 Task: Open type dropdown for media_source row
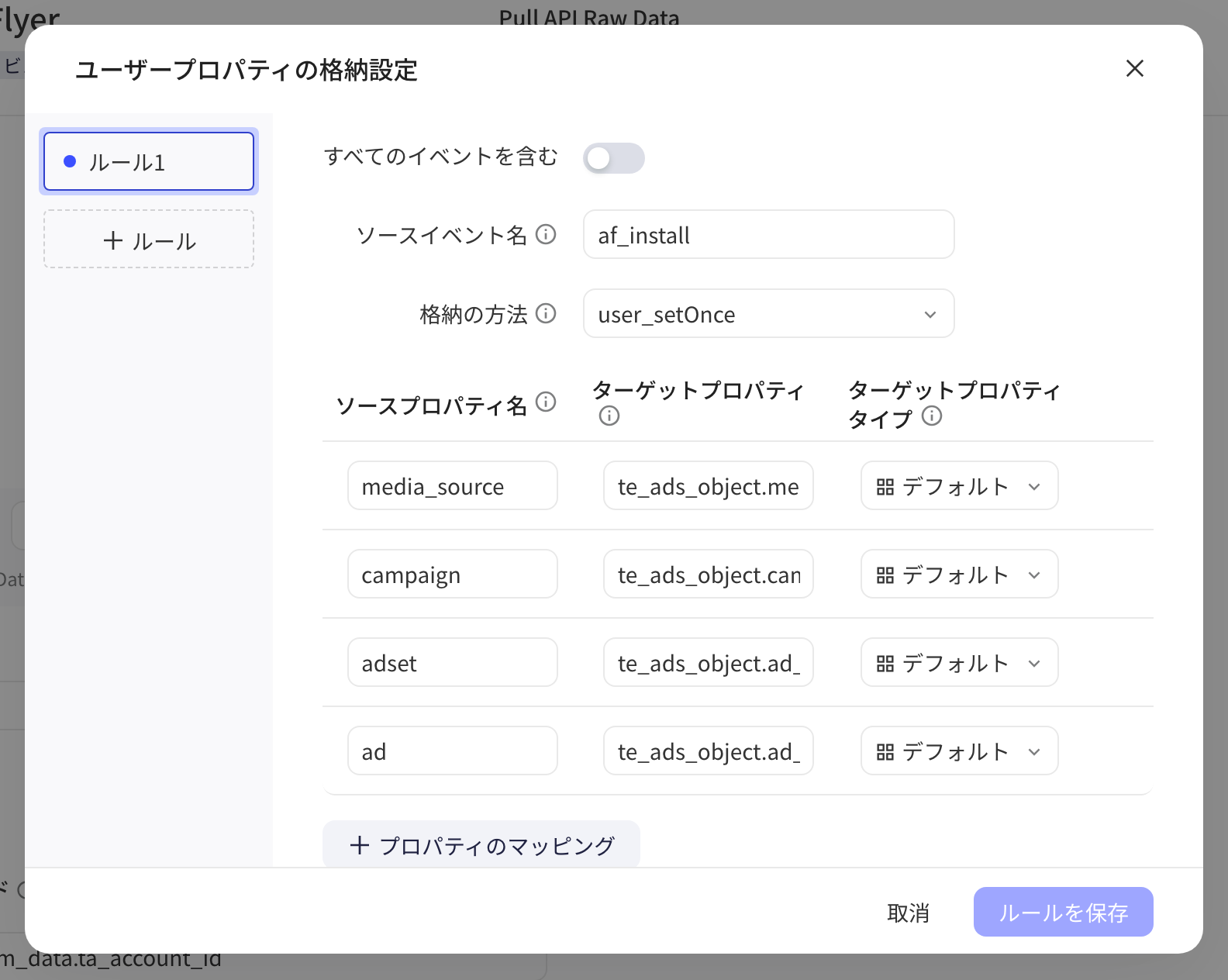(959, 486)
